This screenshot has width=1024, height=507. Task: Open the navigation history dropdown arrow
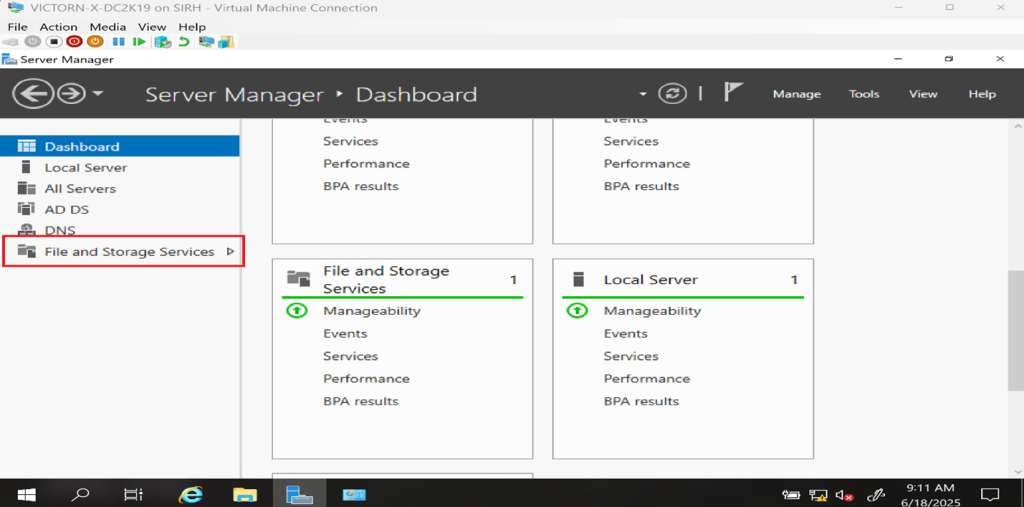click(x=98, y=94)
